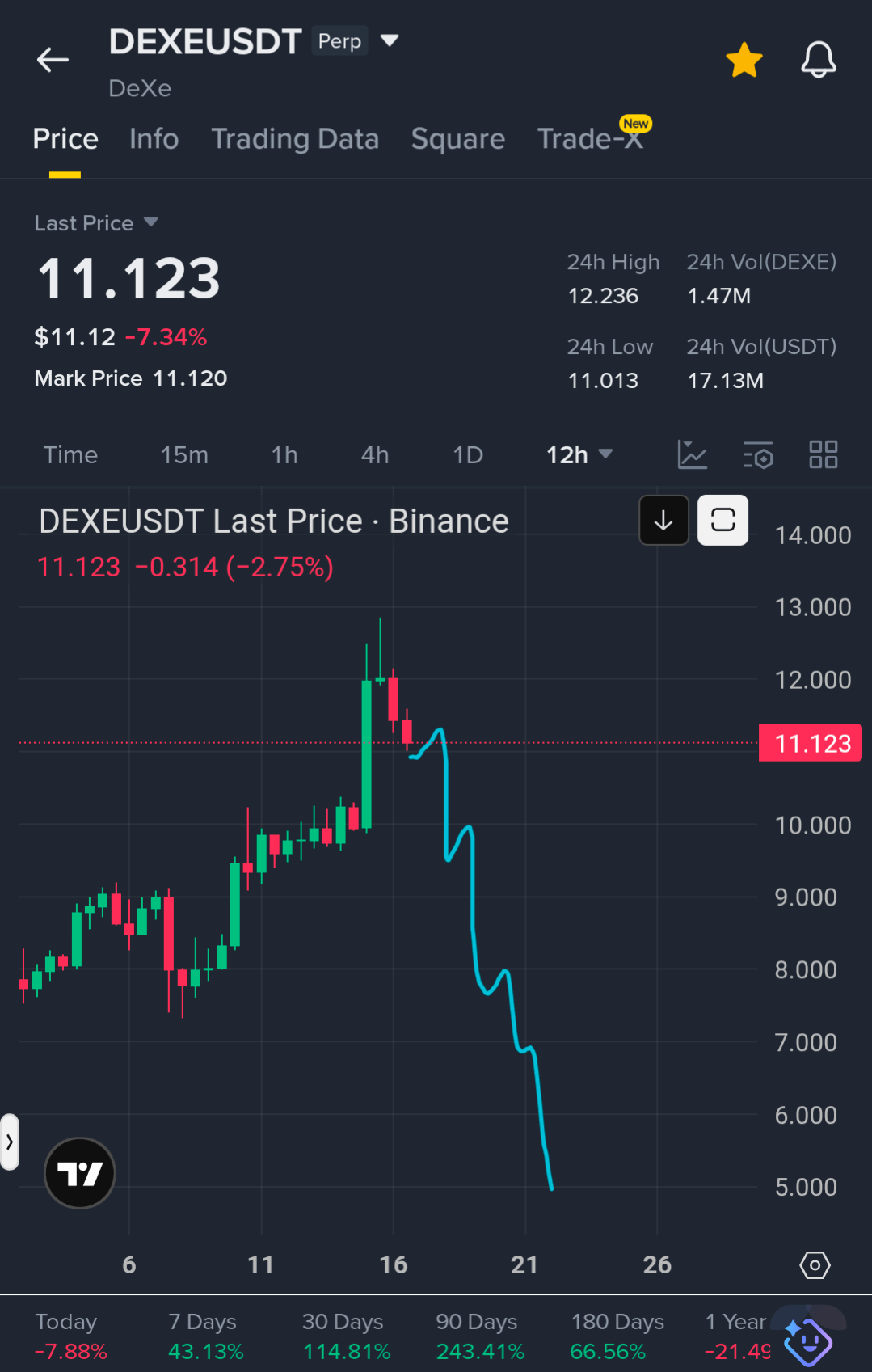Click the 24h Low value 11.013
Viewport: 872px width, 1372px height.
click(x=603, y=381)
